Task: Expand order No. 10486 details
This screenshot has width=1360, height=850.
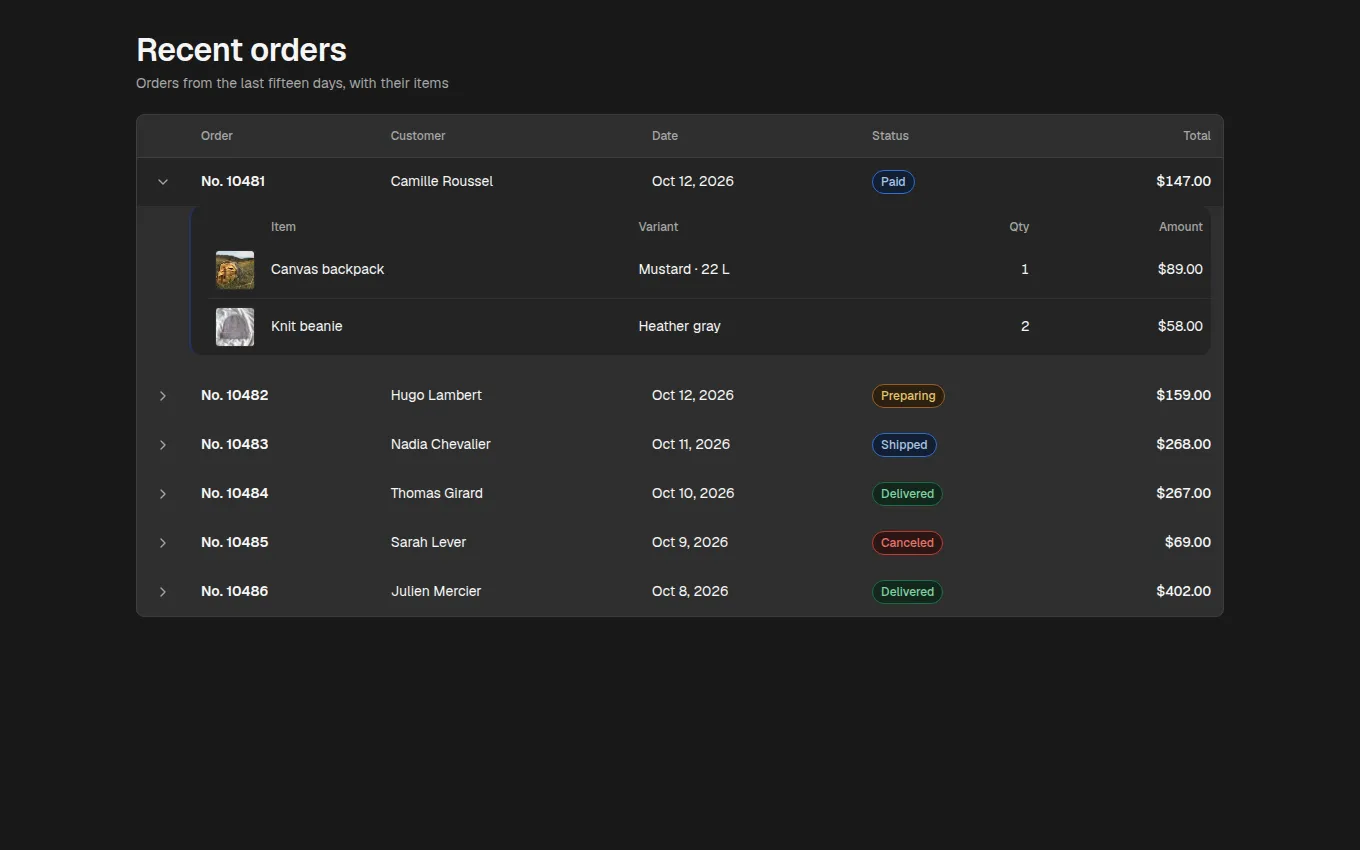Action: 163,592
